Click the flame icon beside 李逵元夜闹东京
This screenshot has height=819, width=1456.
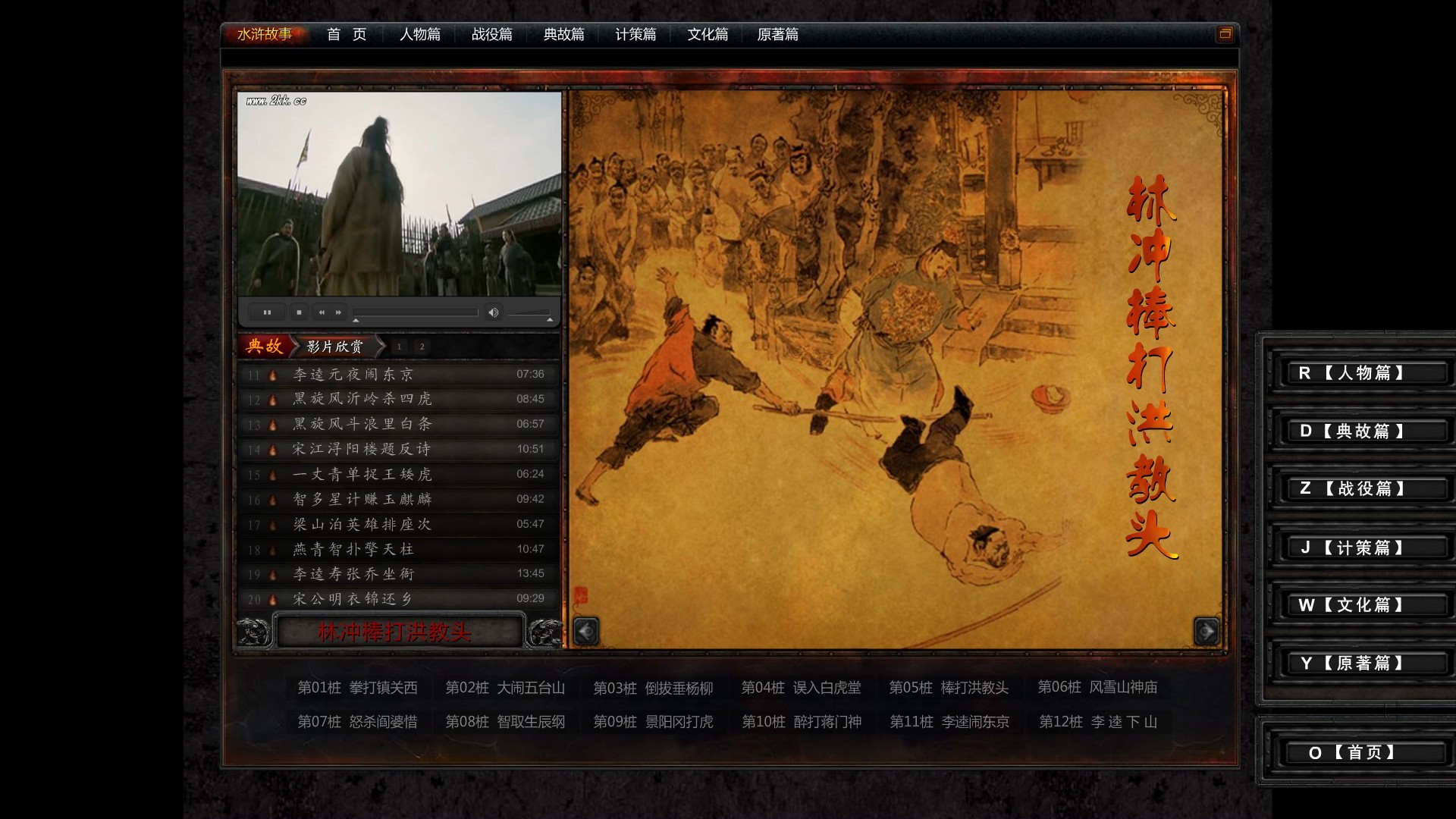pyautogui.click(x=273, y=375)
